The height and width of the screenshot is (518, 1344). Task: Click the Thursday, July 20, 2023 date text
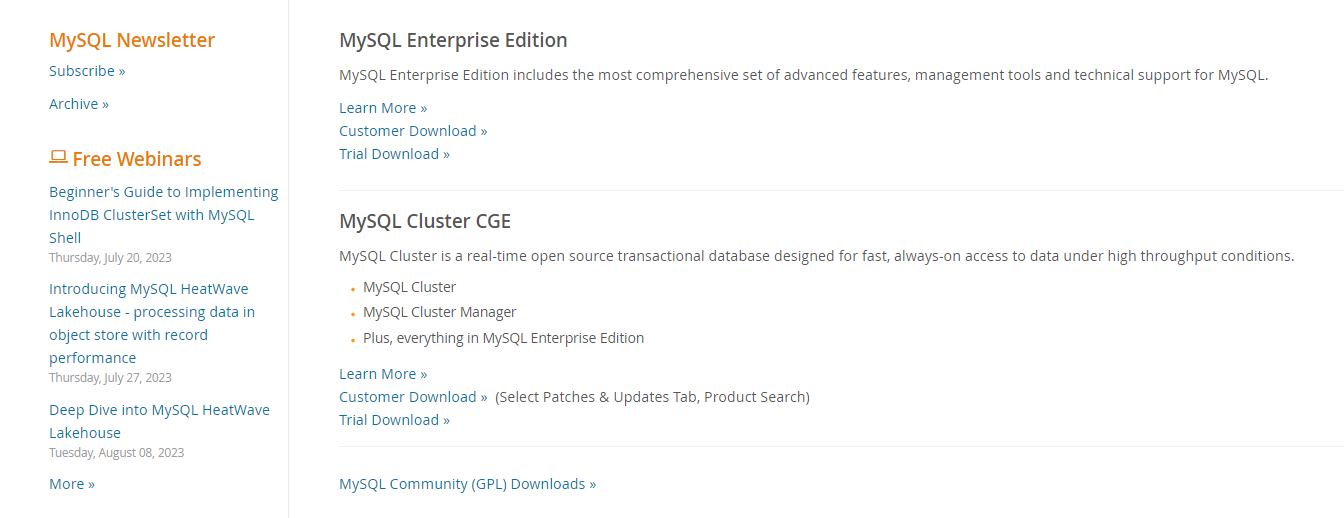pyautogui.click(x=110, y=257)
